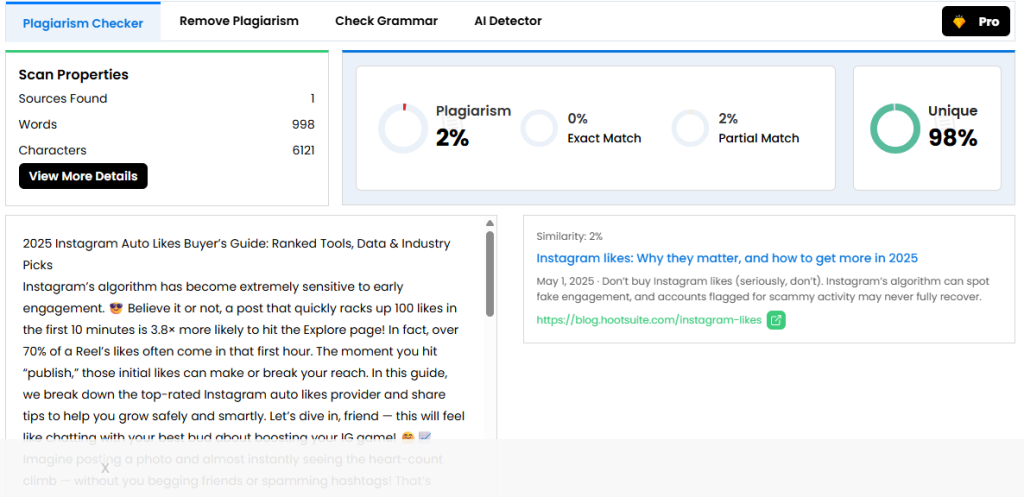Select the AI Detector tab
The height and width of the screenshot is (497, 1024).
click(x=508, y=21)
